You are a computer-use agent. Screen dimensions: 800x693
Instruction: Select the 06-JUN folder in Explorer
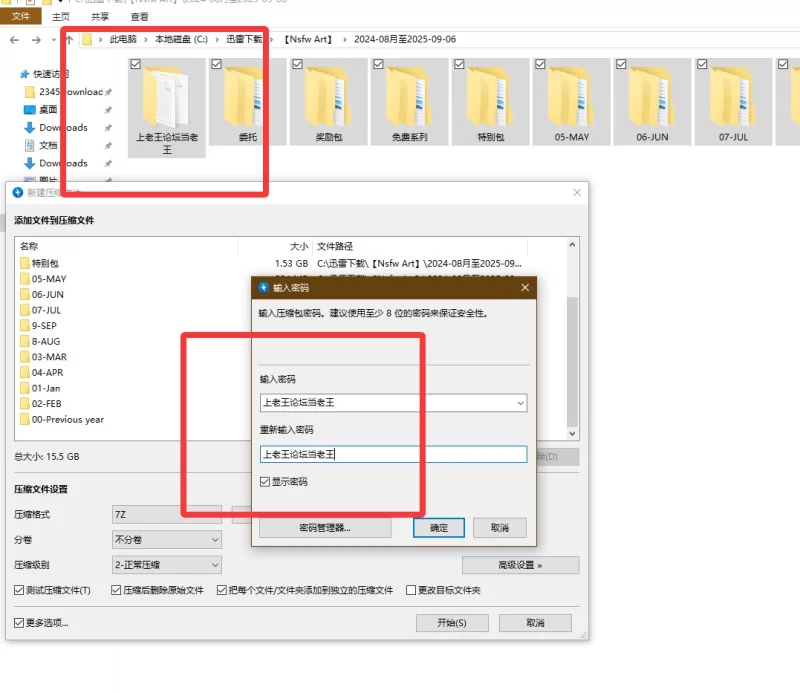point(652,102)
